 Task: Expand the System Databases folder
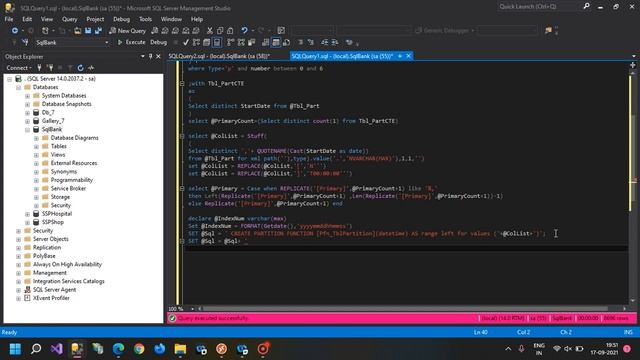click(x=27, y=96)
